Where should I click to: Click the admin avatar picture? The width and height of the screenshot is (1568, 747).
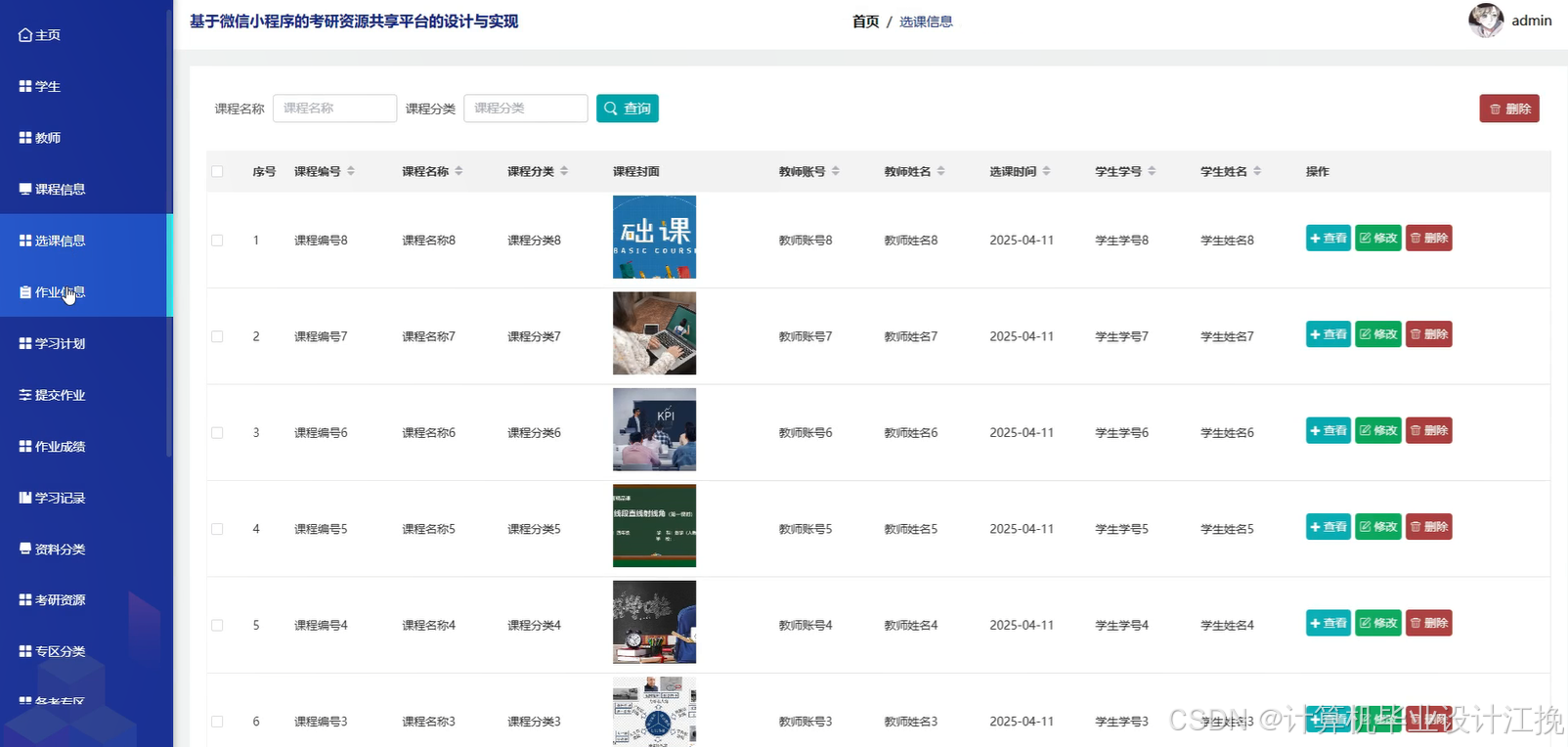[1486, 21]
